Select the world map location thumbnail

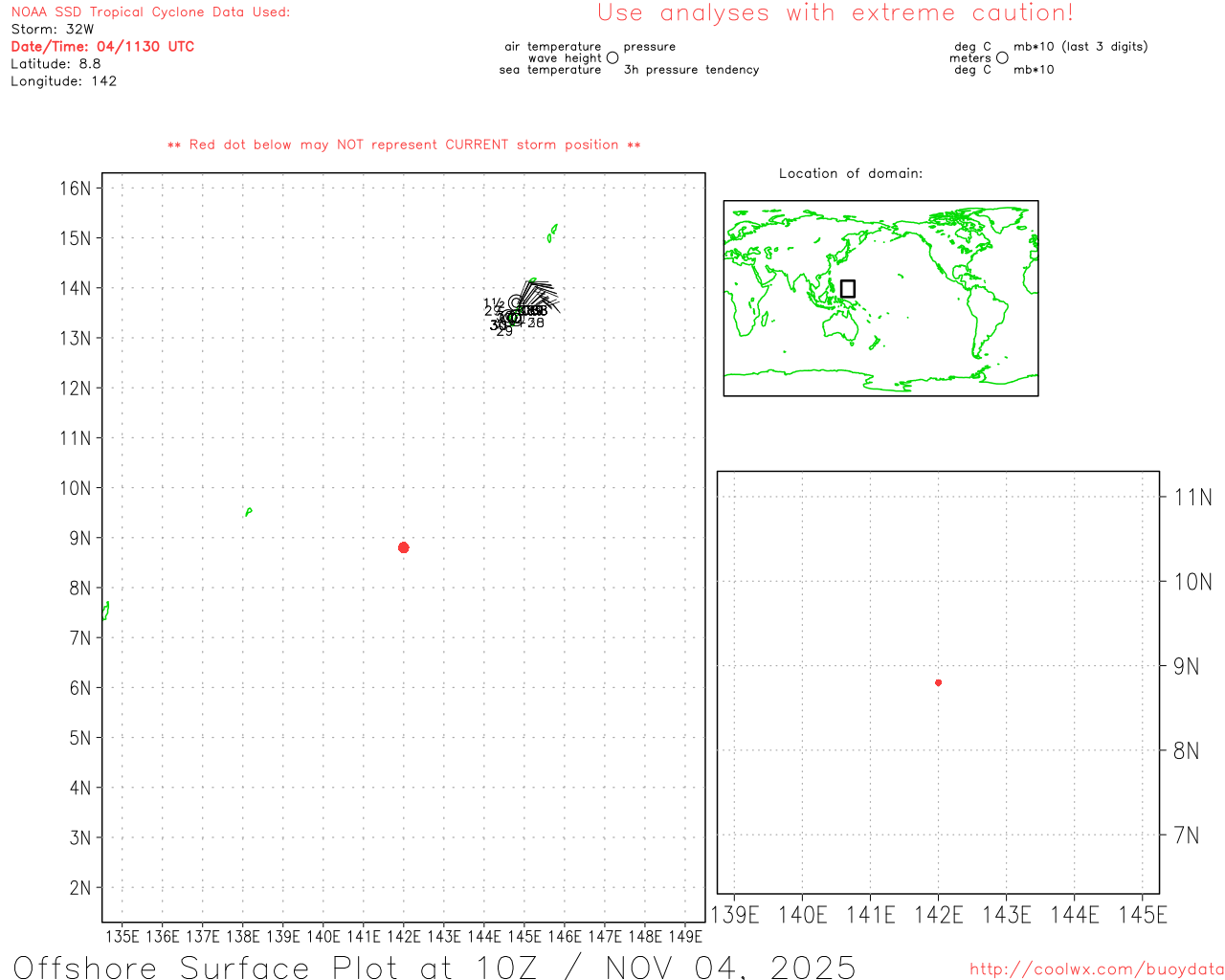[x=880, y=299]
